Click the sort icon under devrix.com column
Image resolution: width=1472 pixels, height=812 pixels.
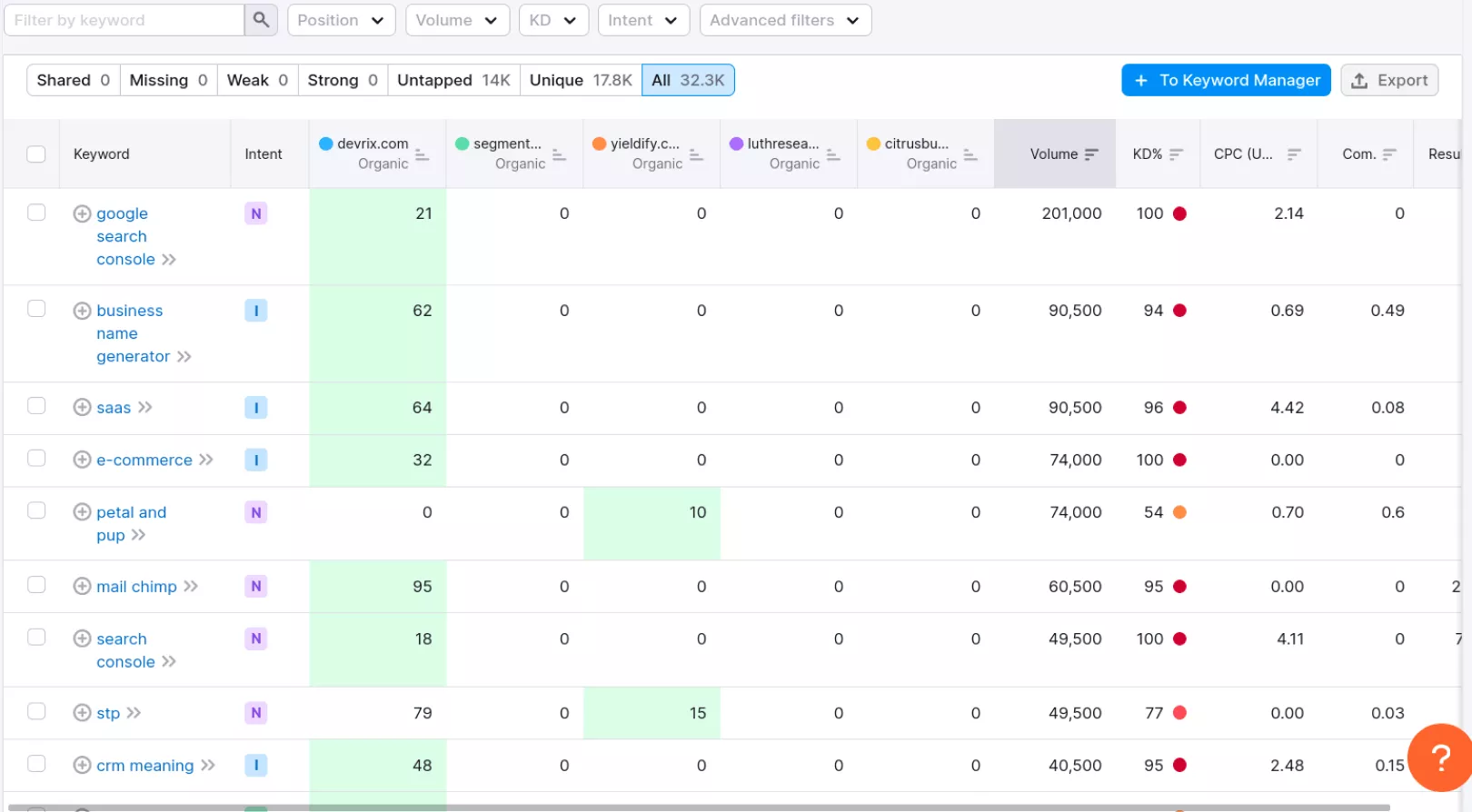[422, 155]
